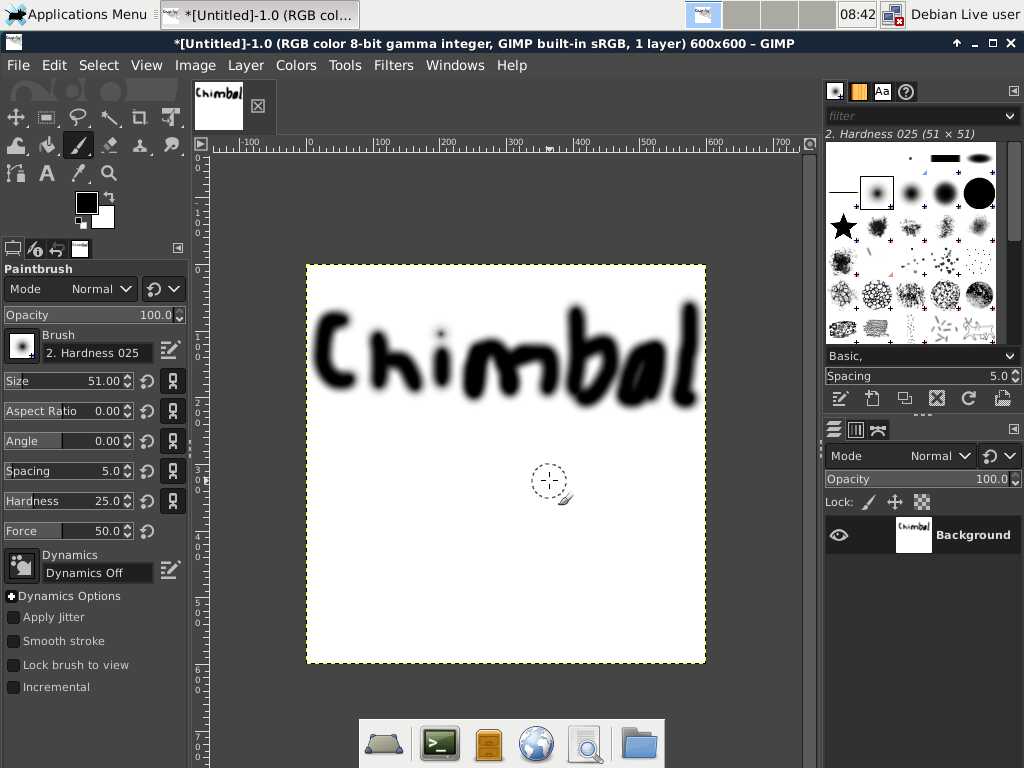The width and height of the screenshot is (1024, 768).
Task: Enable Apply Jitter checkbox
Action: click(13, 618)
